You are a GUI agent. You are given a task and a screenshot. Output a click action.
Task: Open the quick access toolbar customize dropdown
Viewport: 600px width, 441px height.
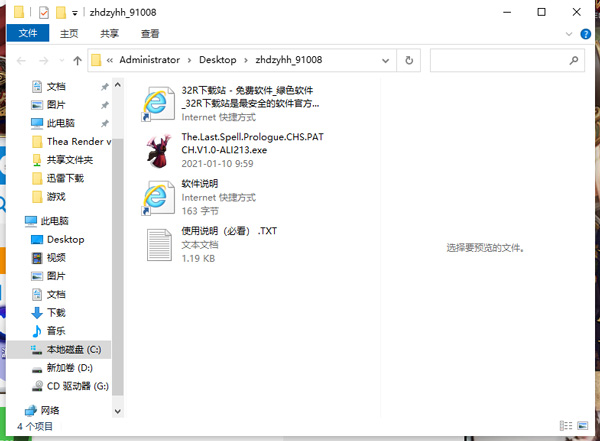pyautogui.click(x=75, y=13)
